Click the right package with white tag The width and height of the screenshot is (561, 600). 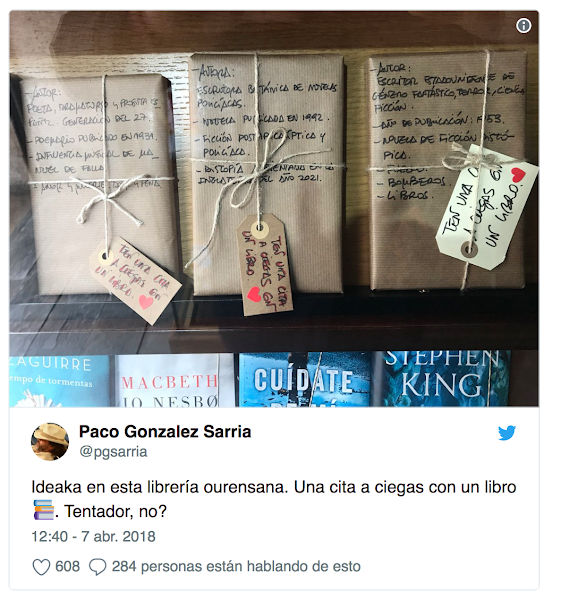point(447,171)
